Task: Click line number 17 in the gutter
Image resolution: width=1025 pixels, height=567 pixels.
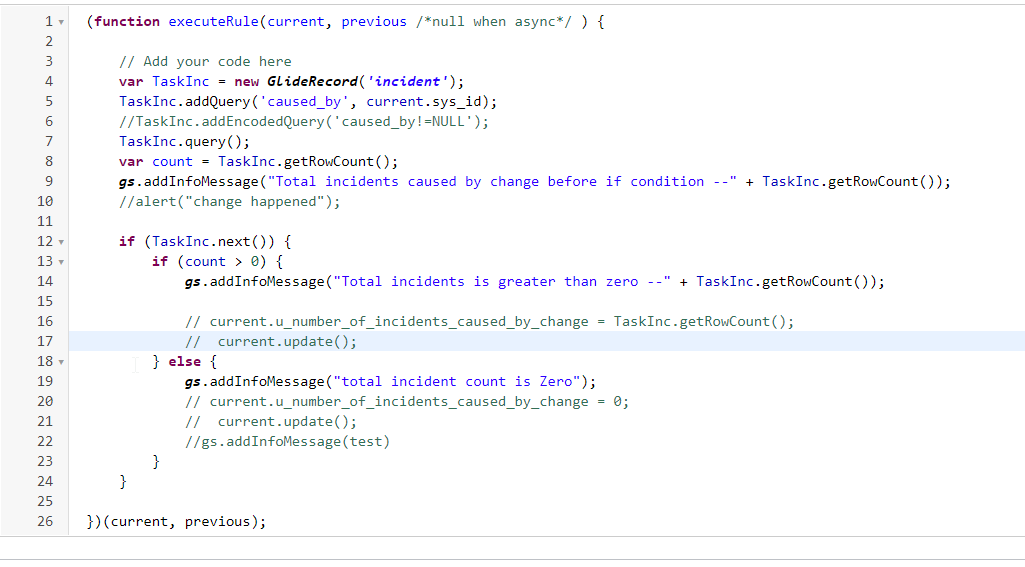Action: tap(45, 341)
